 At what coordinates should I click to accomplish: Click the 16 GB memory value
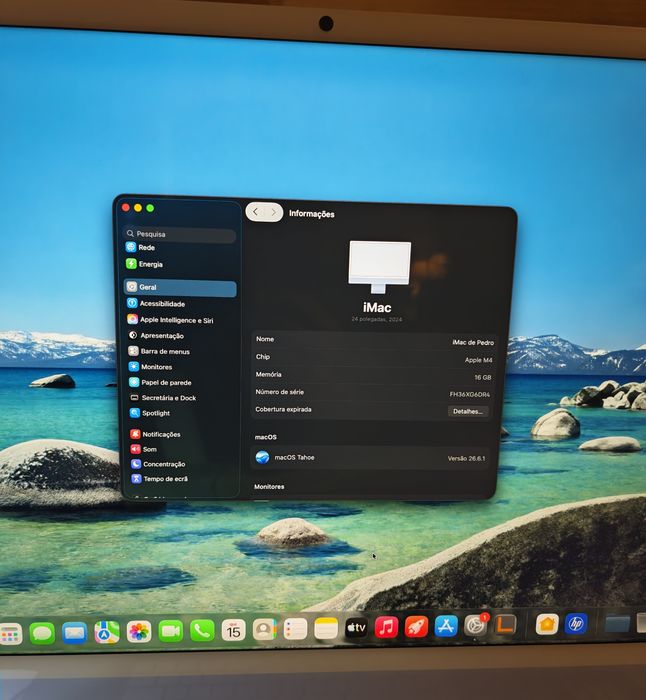point(483,377)
